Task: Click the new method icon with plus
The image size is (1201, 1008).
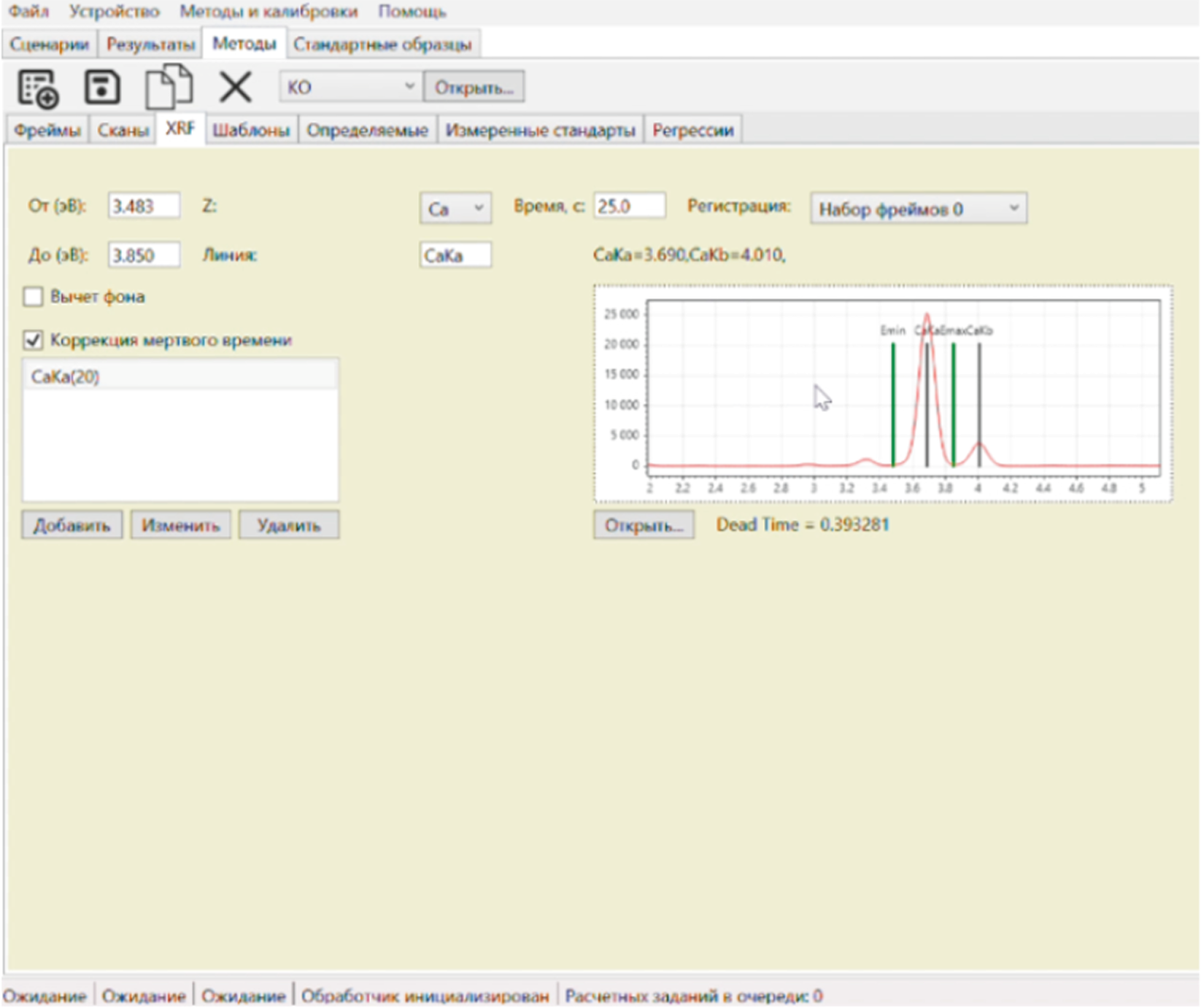Action: (38, 88)
